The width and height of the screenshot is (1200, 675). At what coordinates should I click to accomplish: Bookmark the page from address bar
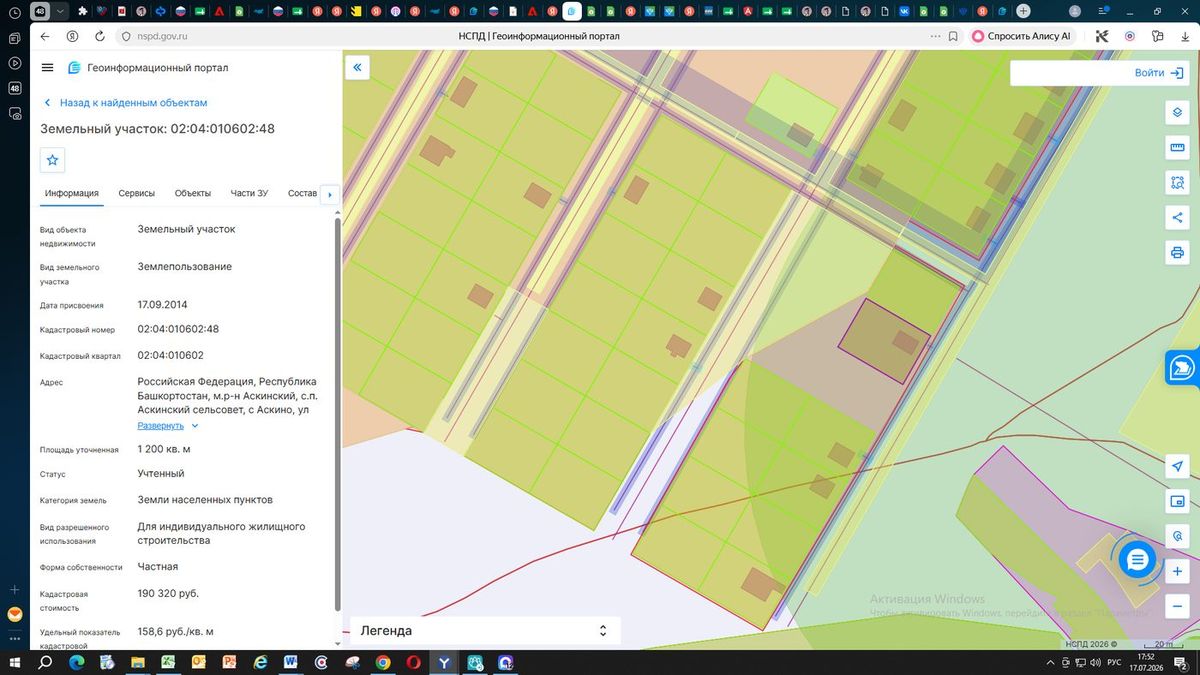953,36
